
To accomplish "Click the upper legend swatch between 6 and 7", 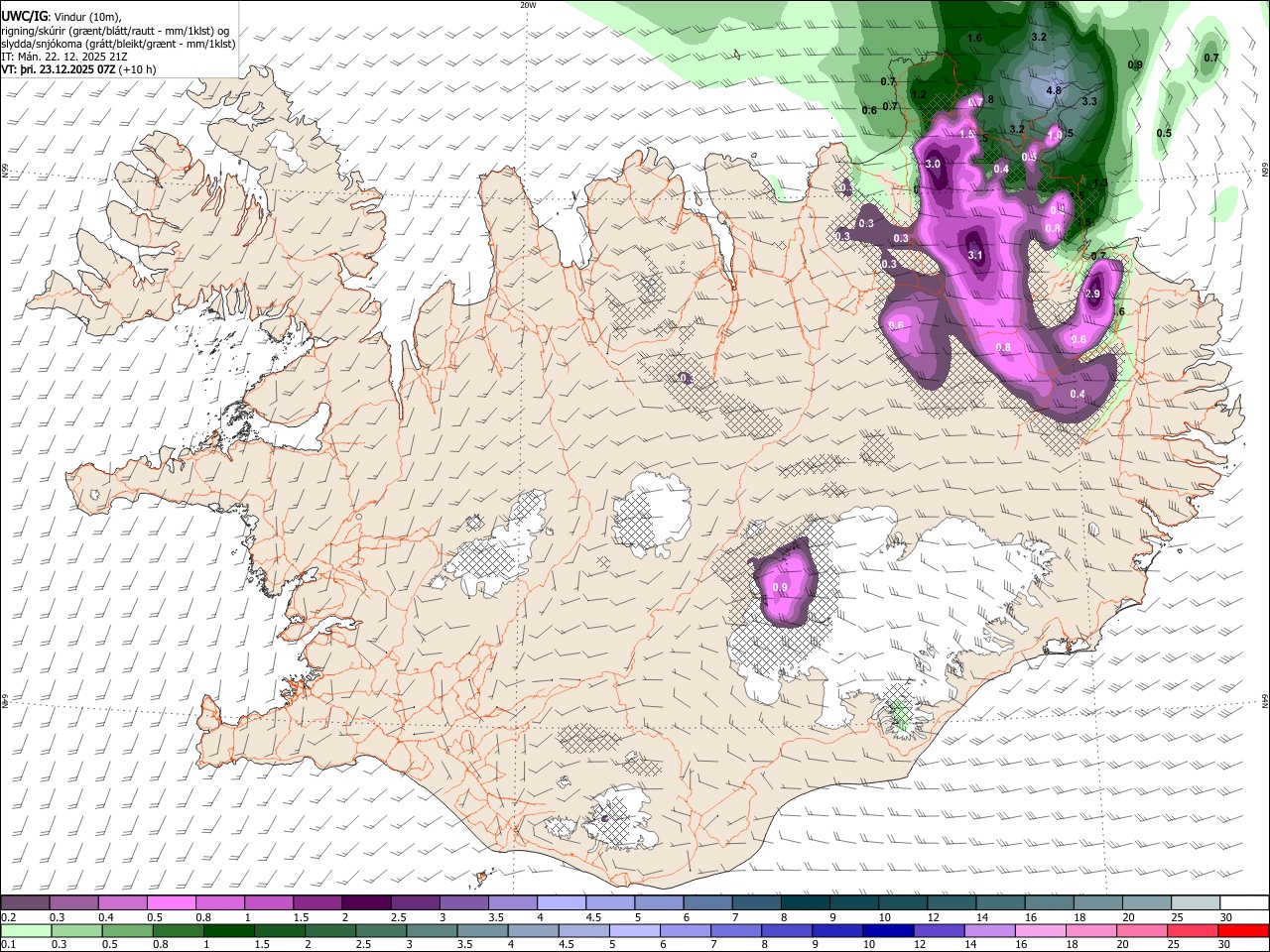I will pos(707,903).
